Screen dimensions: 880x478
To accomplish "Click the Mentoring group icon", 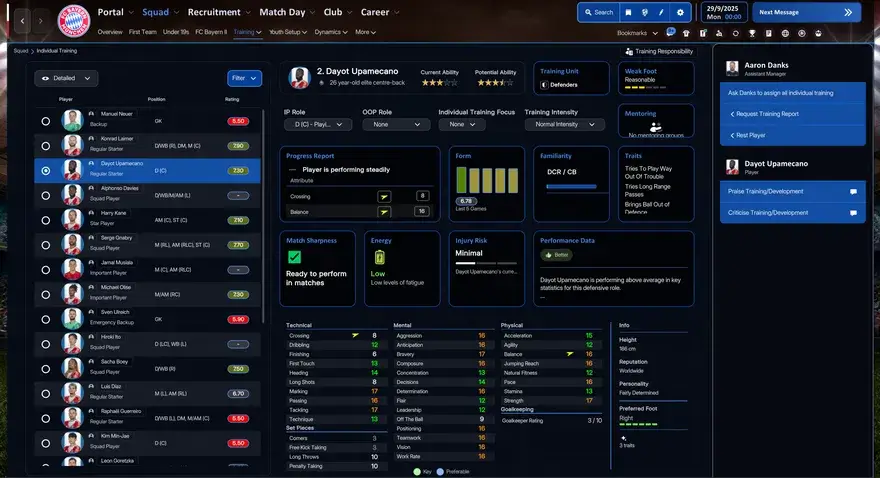I will pyautogui.click(x=656, y=127).
